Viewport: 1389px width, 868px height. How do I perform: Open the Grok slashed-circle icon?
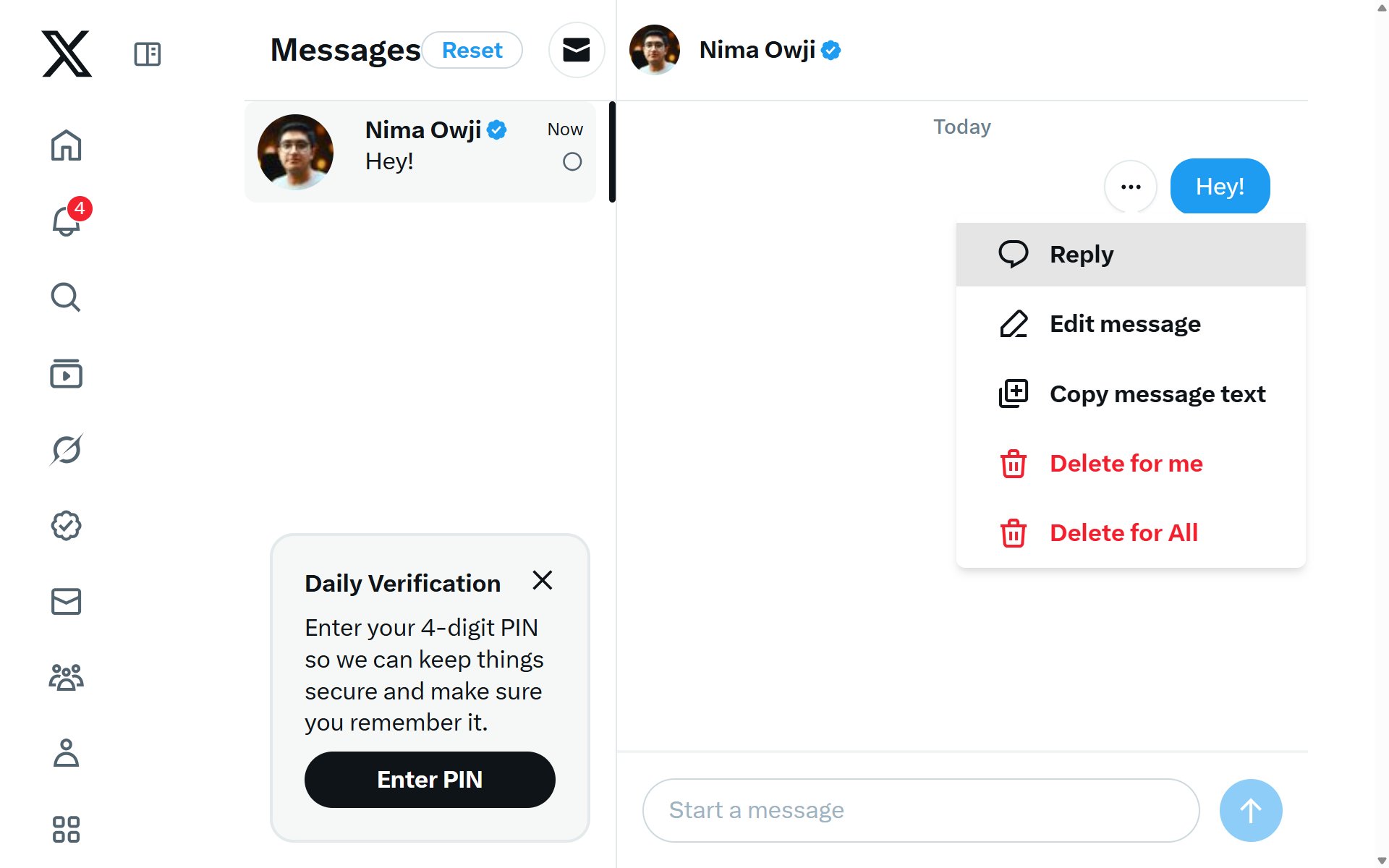[x=66, y=449]
